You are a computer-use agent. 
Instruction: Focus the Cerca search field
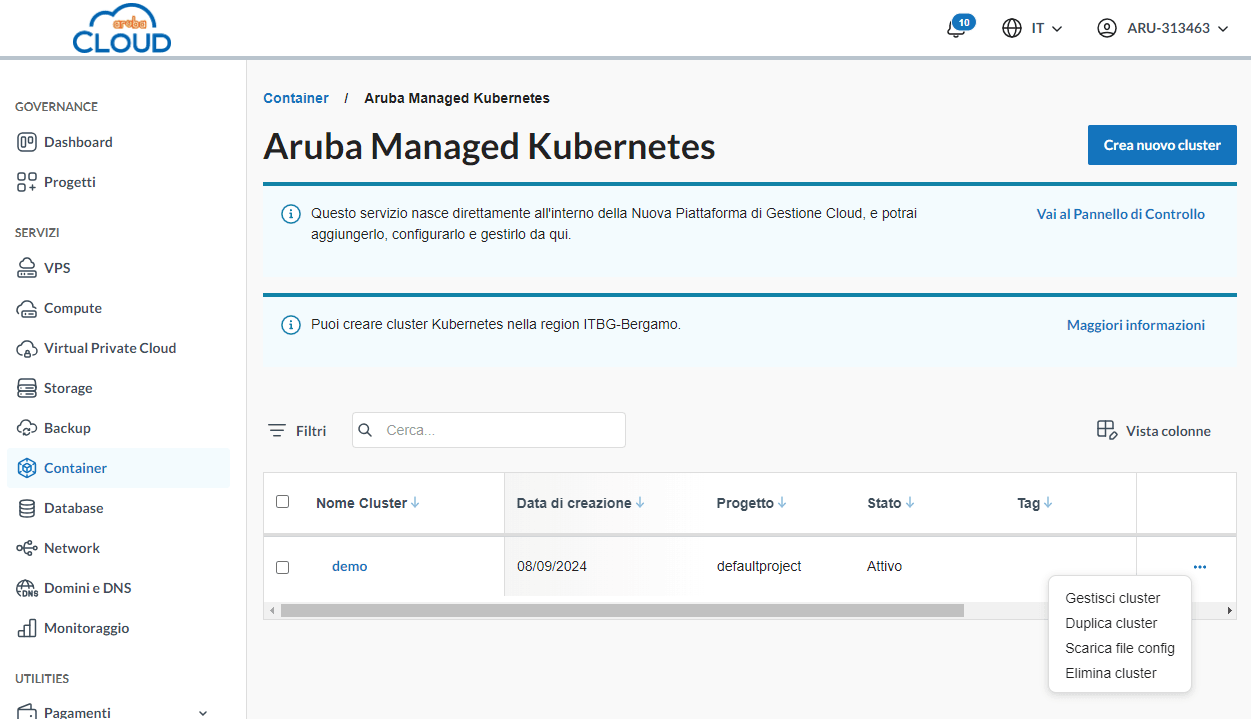pyautogui.click(x=500, y=430)
